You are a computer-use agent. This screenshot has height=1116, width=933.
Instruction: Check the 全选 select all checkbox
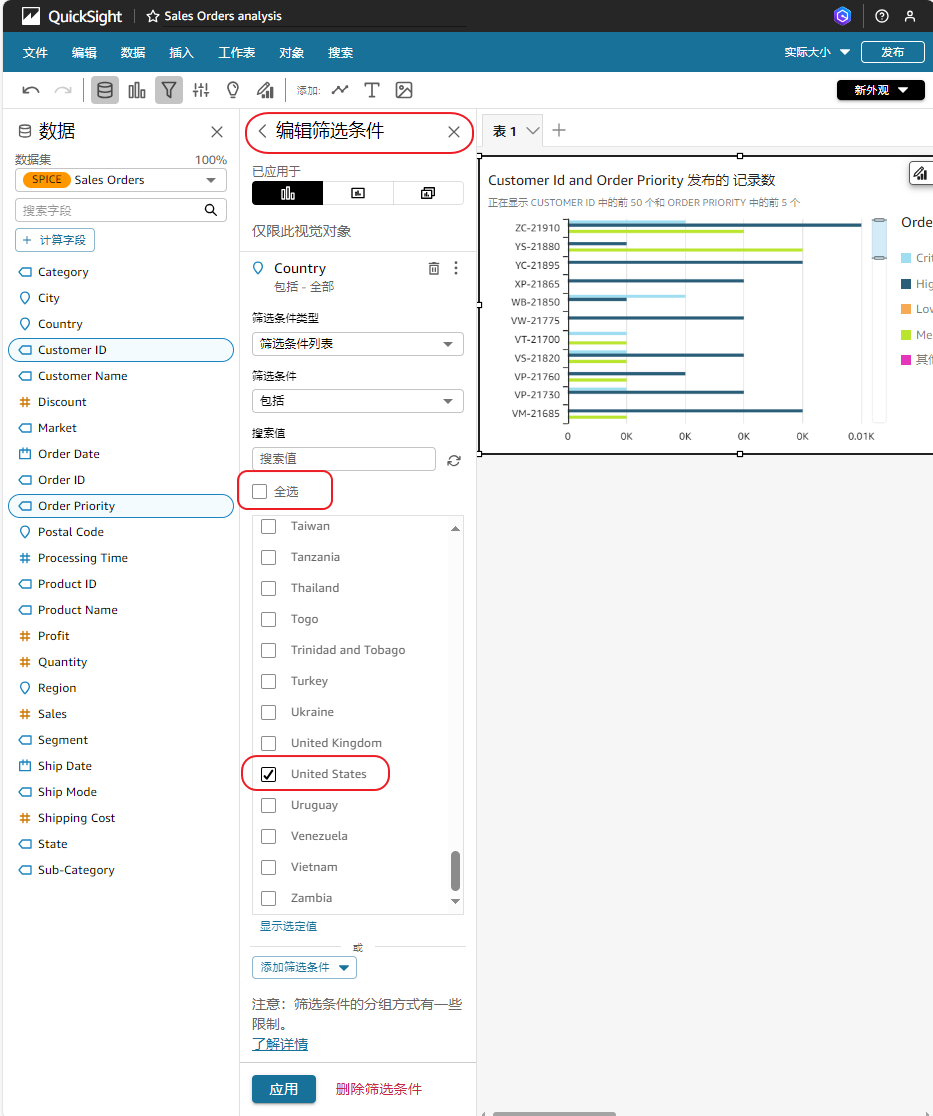[x=260, y=491]
